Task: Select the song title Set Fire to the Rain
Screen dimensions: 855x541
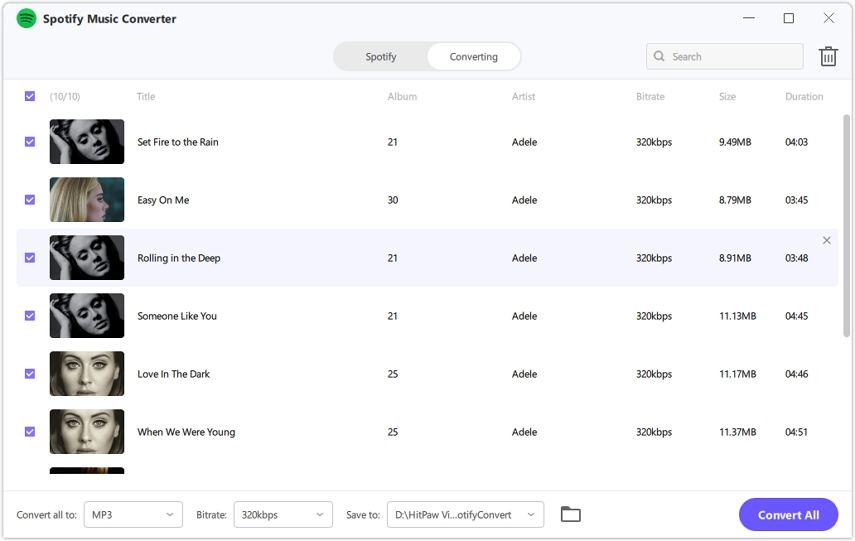Action: 178,142
